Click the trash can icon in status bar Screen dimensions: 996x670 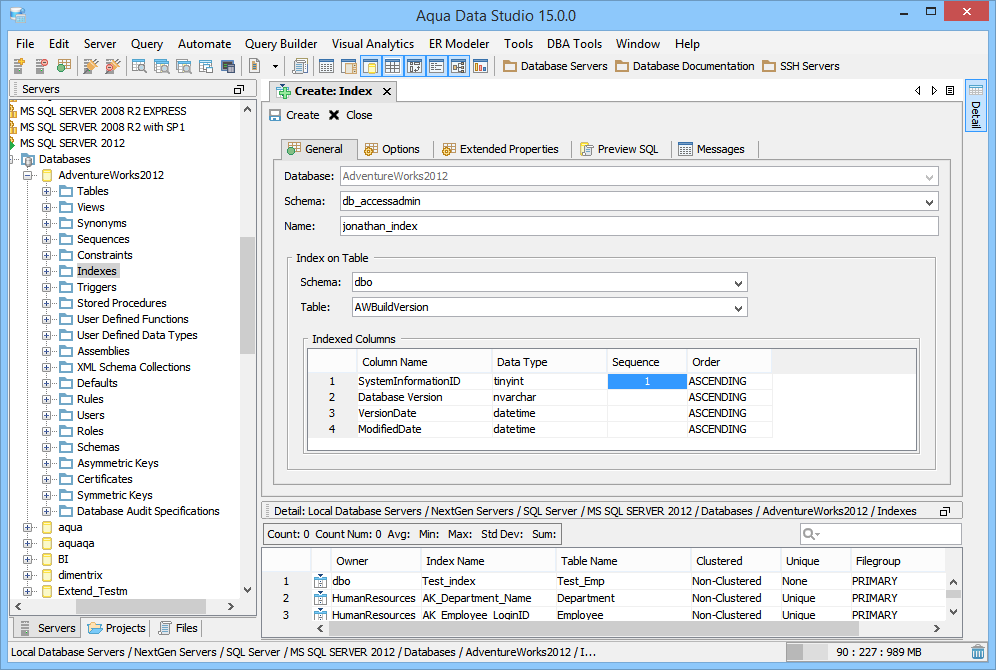tap(977, 652)
